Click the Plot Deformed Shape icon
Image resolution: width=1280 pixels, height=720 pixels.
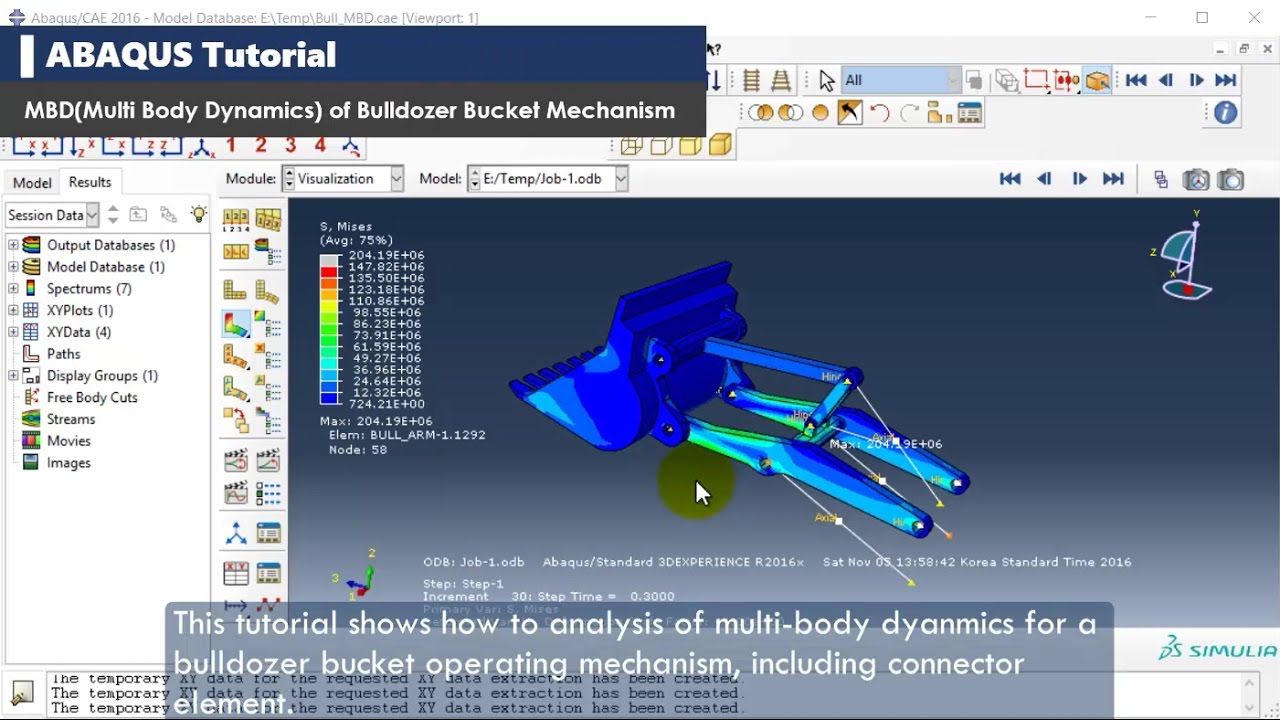pos(267,291)
